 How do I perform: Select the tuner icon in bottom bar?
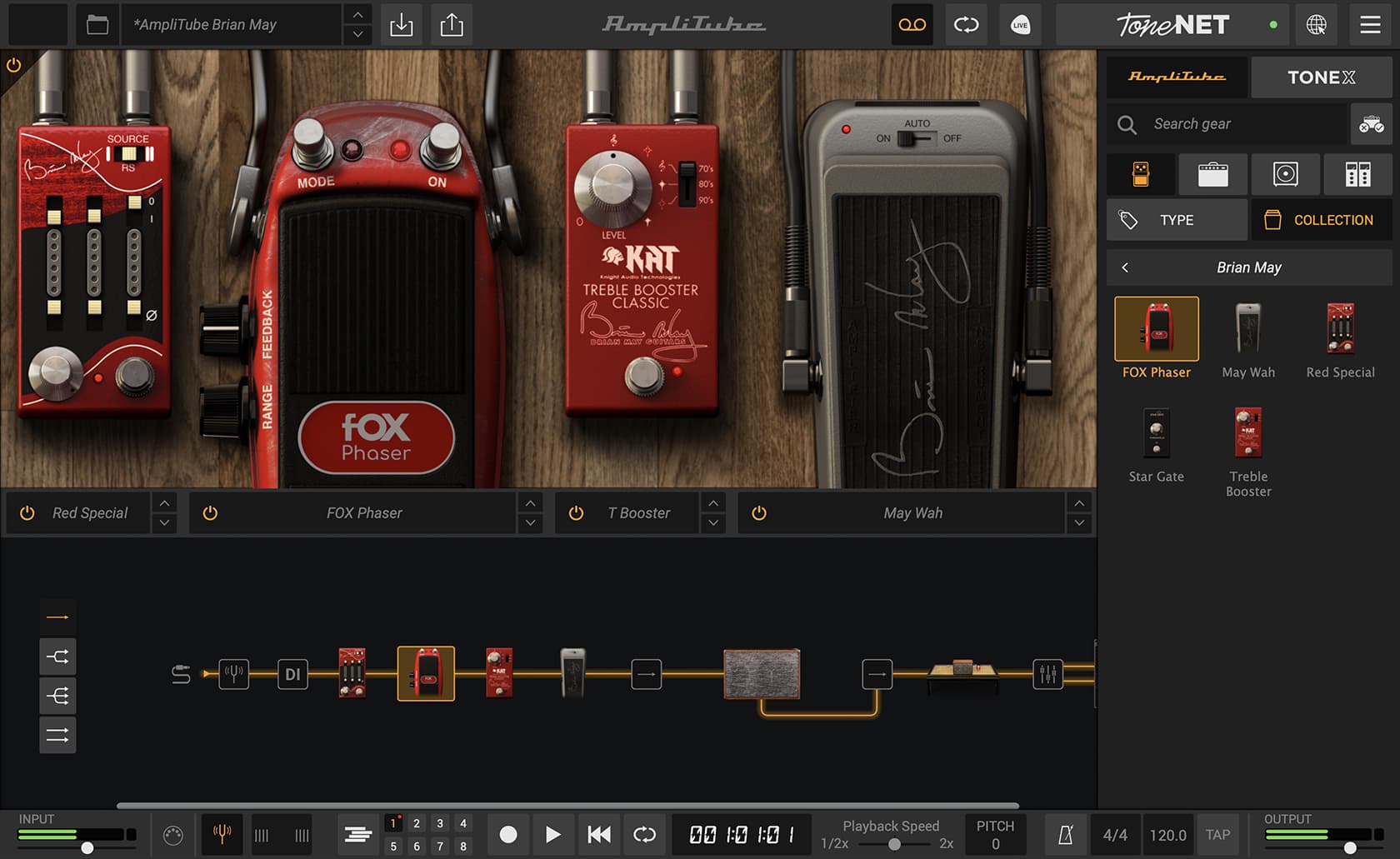point(222,834)
